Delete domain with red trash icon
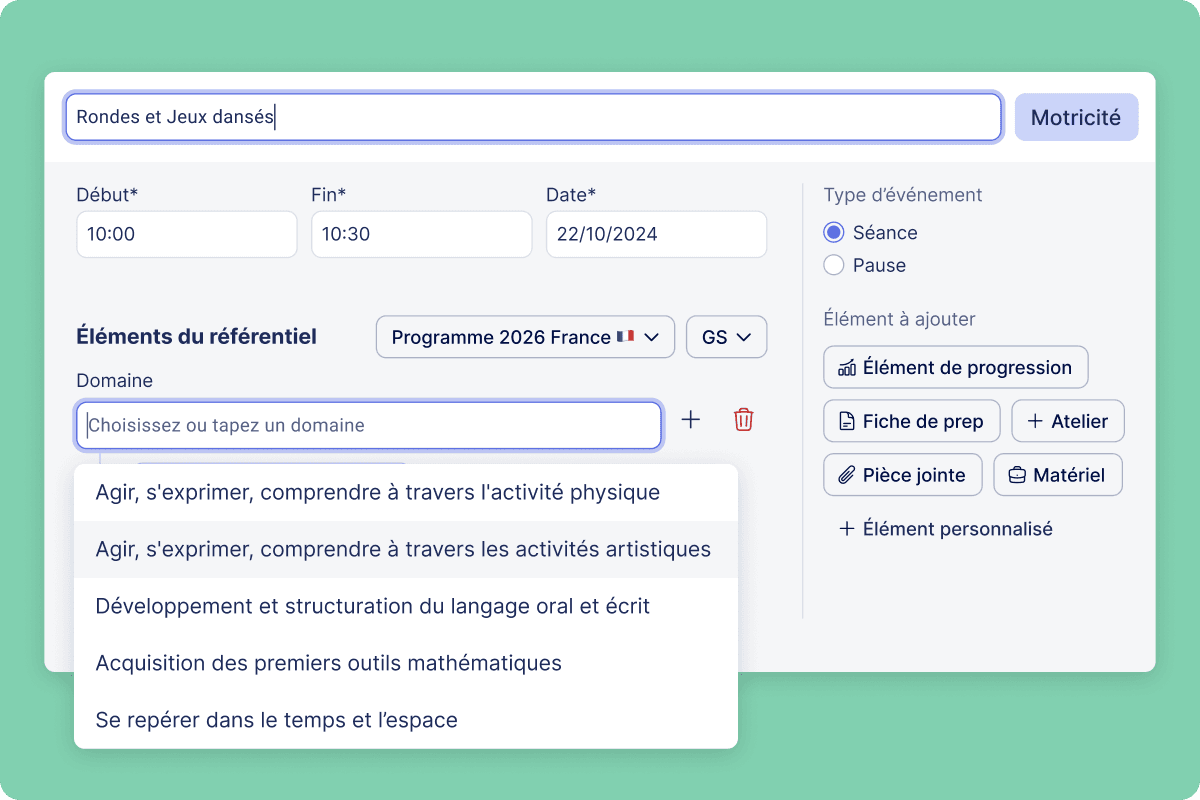The height and width of the screenshot is (800, 1200). pos(743,420)
